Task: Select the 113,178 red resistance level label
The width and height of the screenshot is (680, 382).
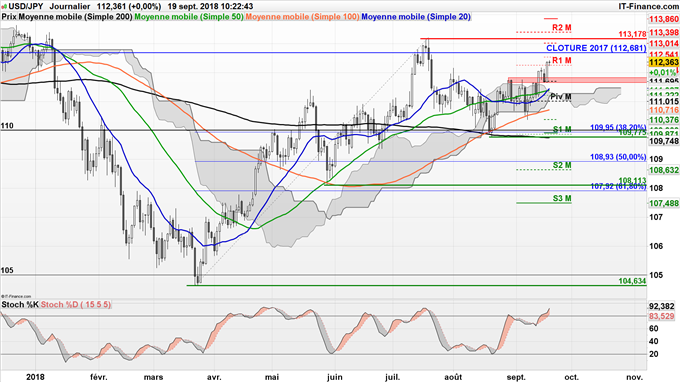Action: click(x=632, y=34)
